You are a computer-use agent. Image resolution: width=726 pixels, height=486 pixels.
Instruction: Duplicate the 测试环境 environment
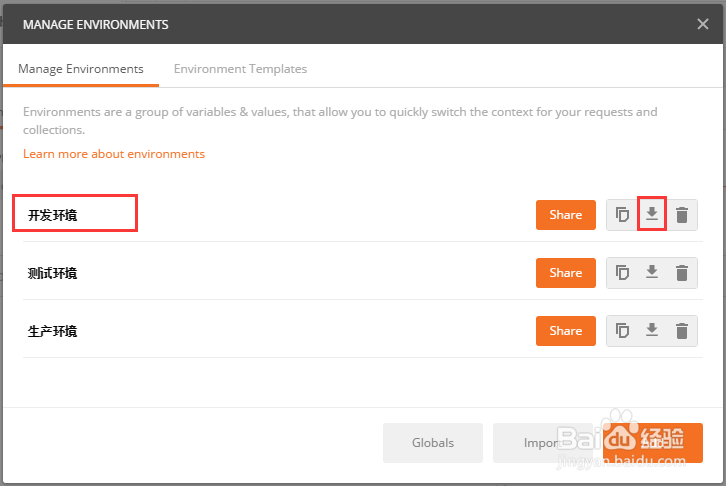click(622, 273)
